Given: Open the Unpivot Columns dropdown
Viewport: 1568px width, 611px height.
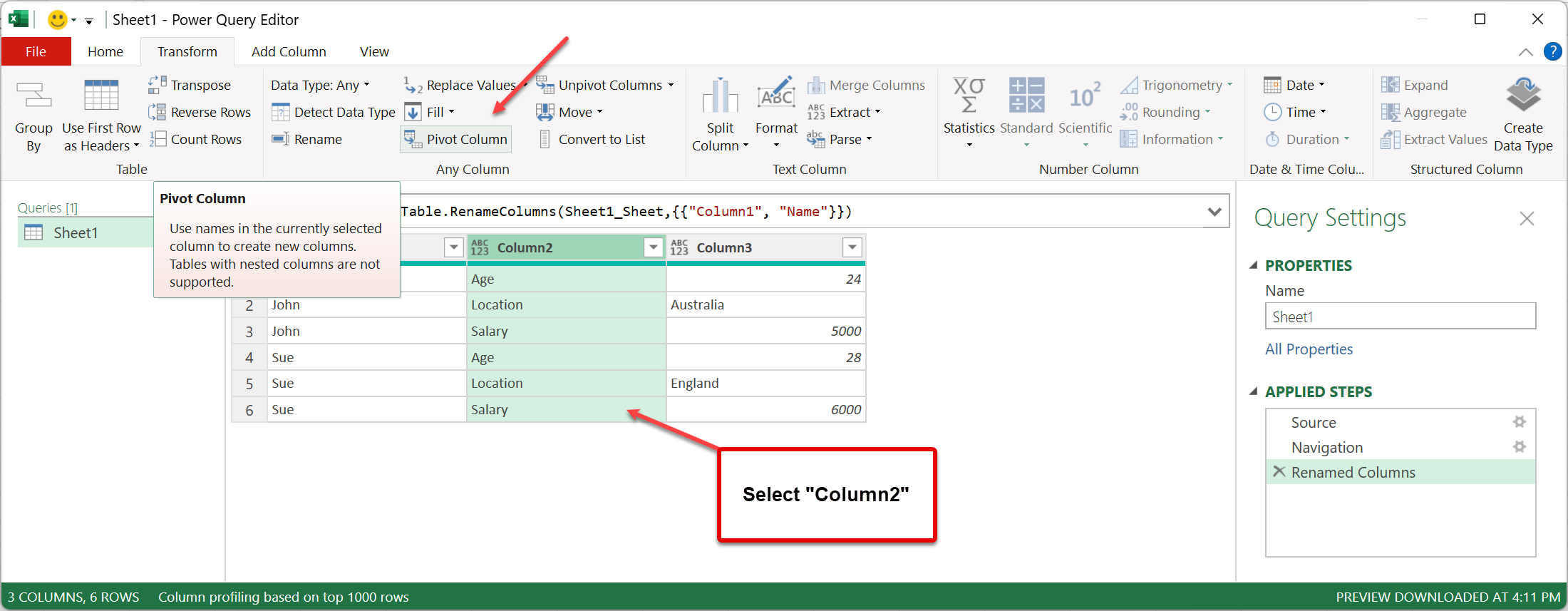Looking at the screenshot, I should 605,85.
